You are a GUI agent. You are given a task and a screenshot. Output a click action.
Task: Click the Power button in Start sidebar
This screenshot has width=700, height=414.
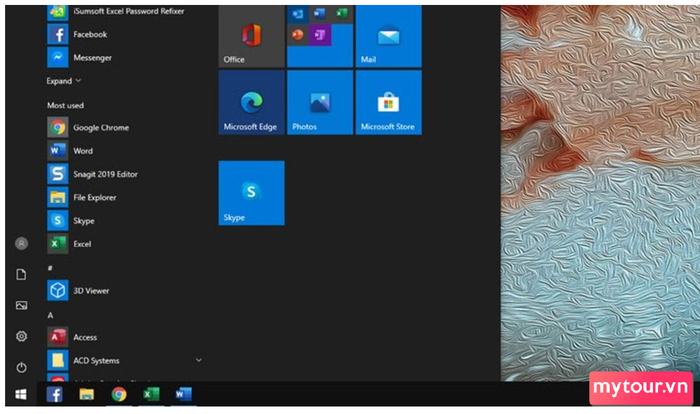pyautogui.click(x=21, y=367)
